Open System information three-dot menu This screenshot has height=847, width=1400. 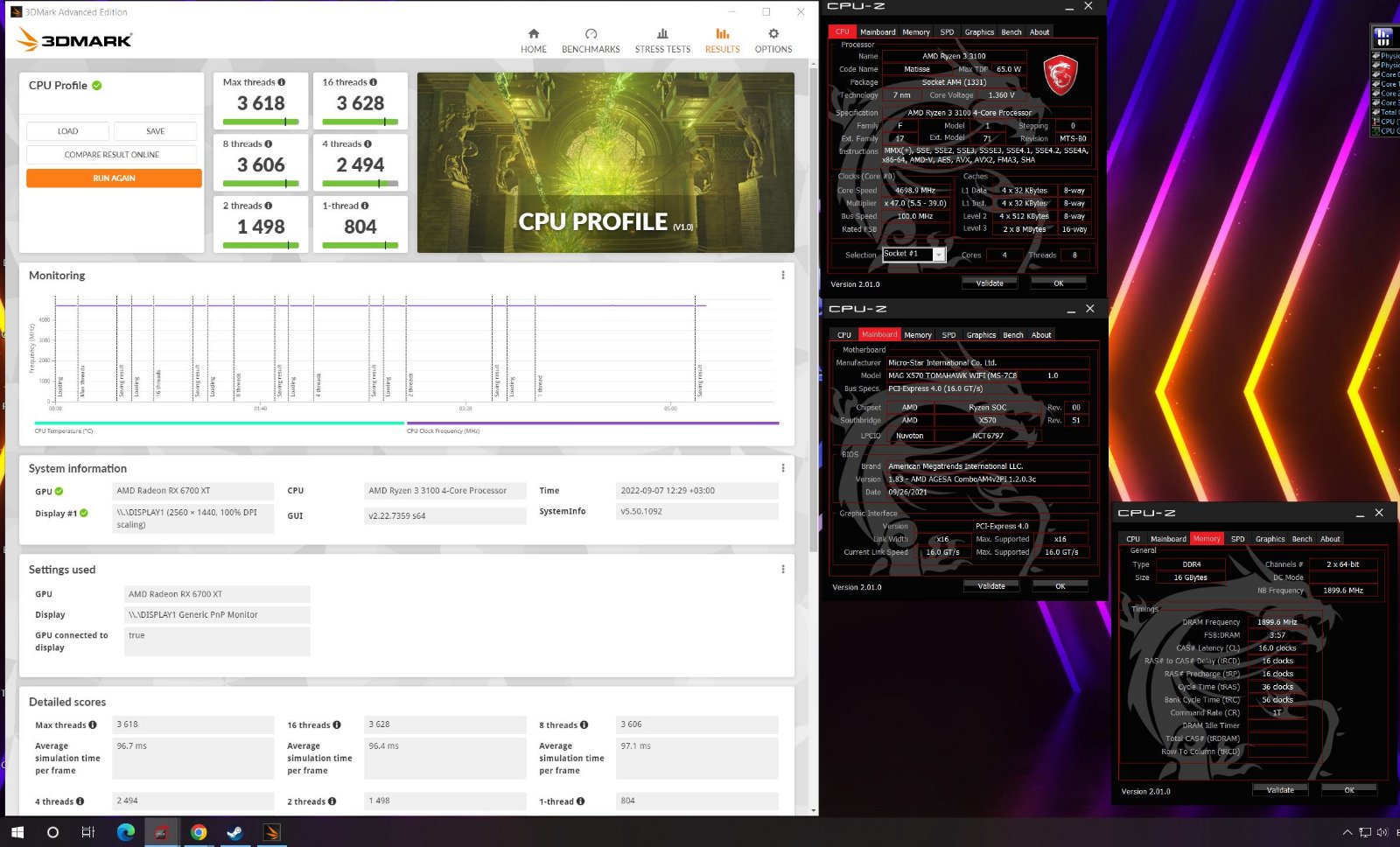[x=782, y=468]
